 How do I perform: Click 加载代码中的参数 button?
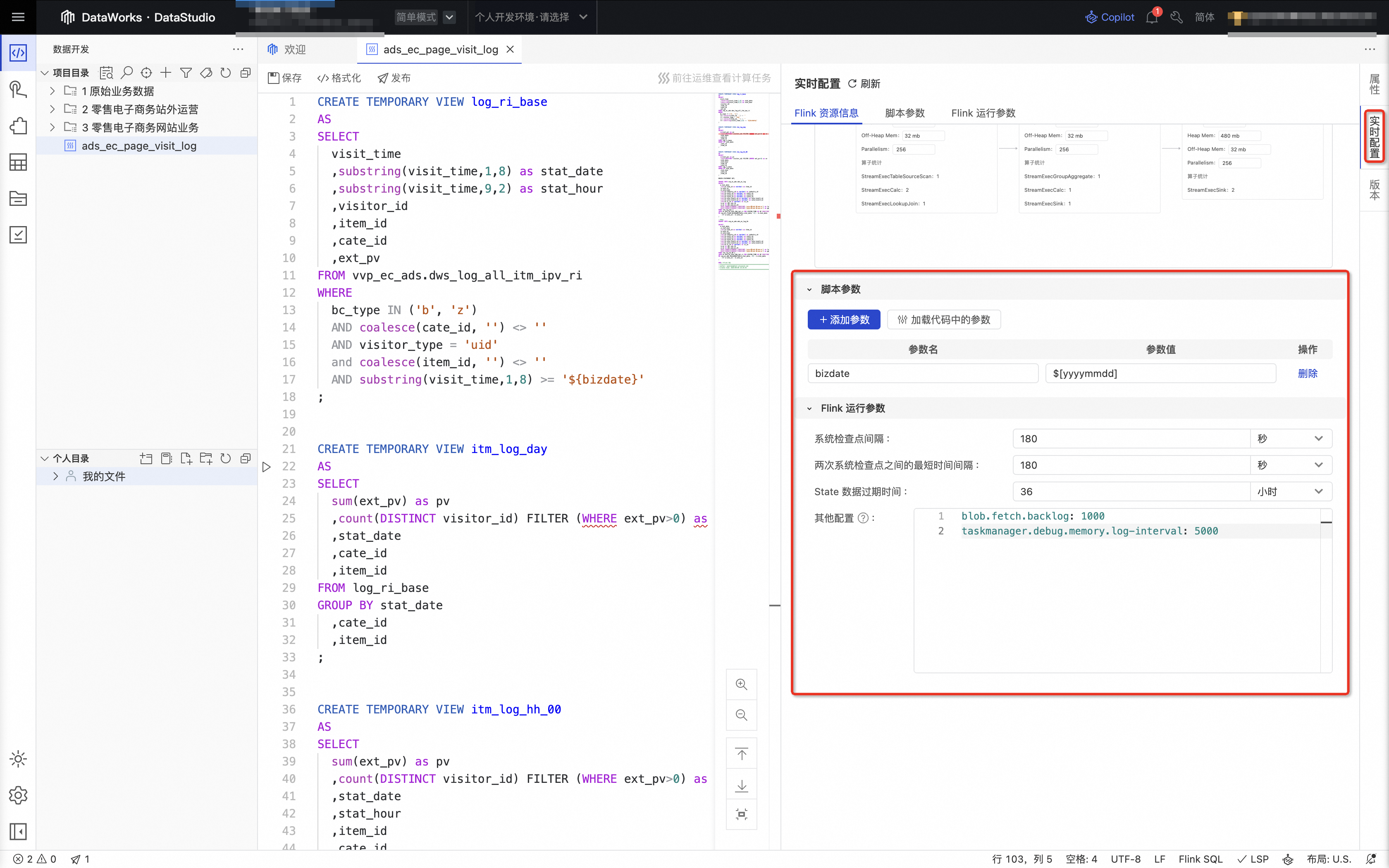tap(944, 320)
